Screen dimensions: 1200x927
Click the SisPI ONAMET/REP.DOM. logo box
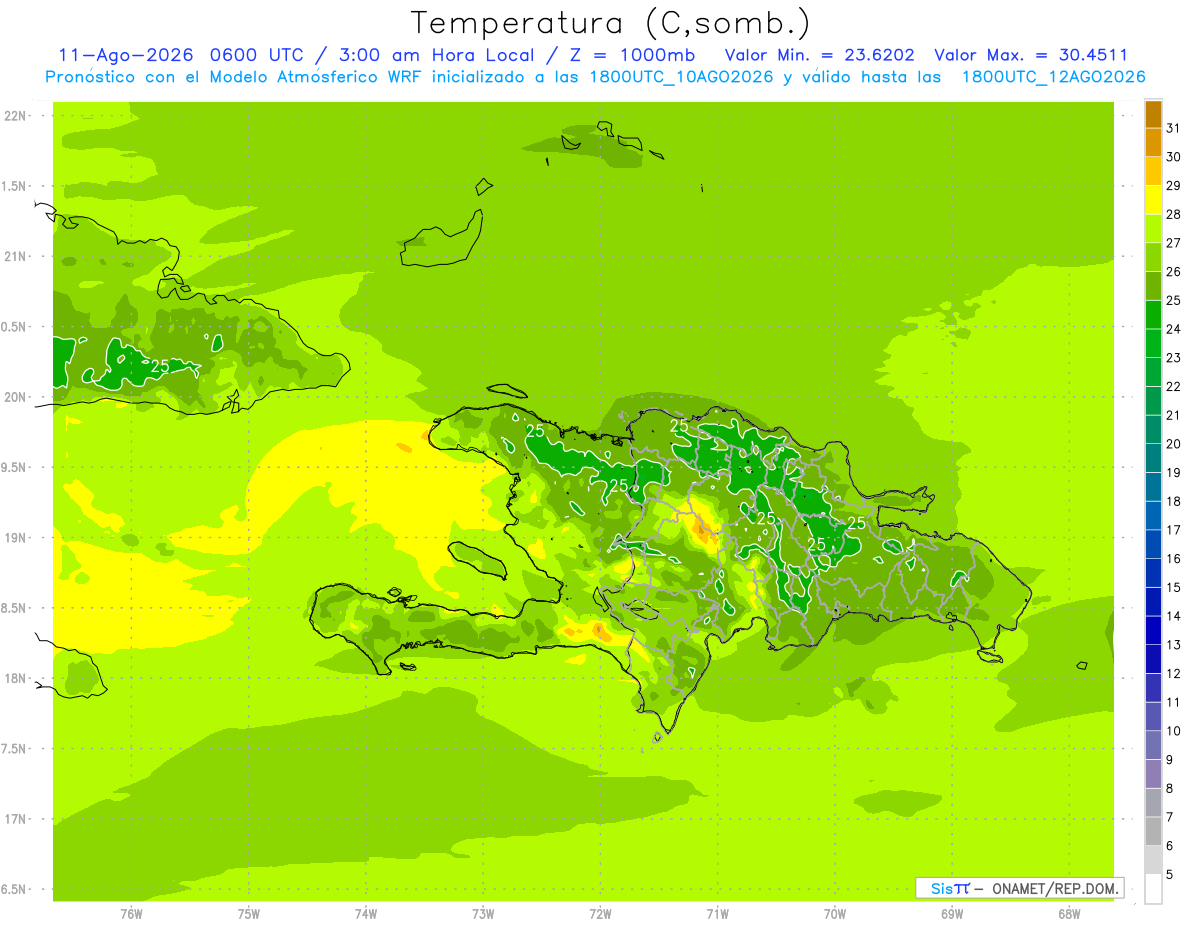pos(1019,888)
